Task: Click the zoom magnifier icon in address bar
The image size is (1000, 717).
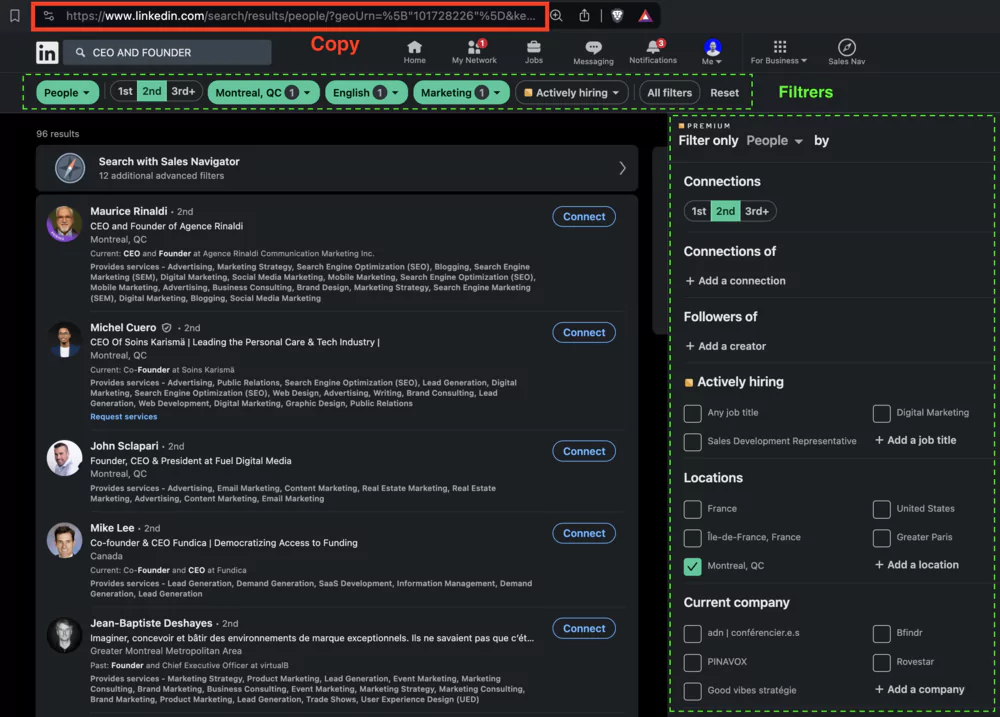Action: coord(556,16)
